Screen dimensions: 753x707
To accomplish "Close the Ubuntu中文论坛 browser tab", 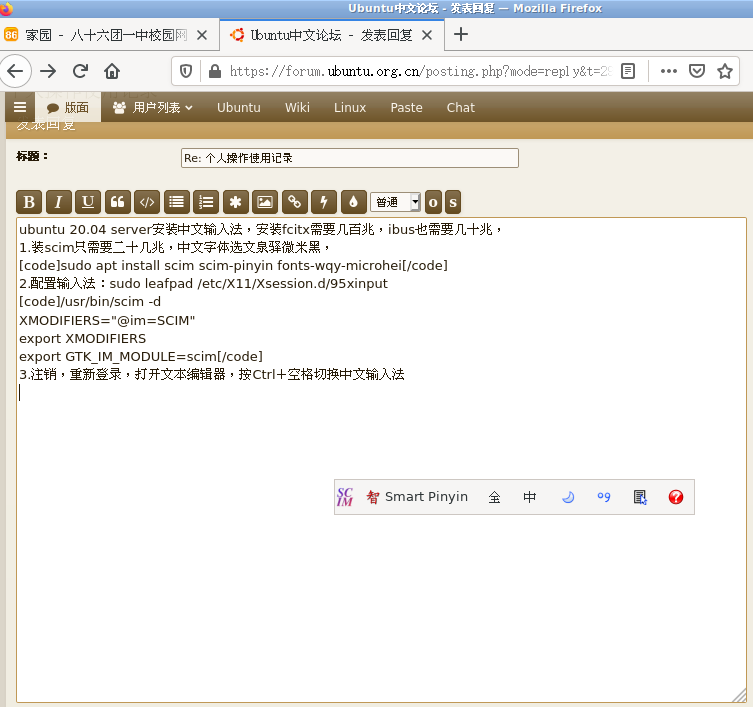I will click(427, 35).
